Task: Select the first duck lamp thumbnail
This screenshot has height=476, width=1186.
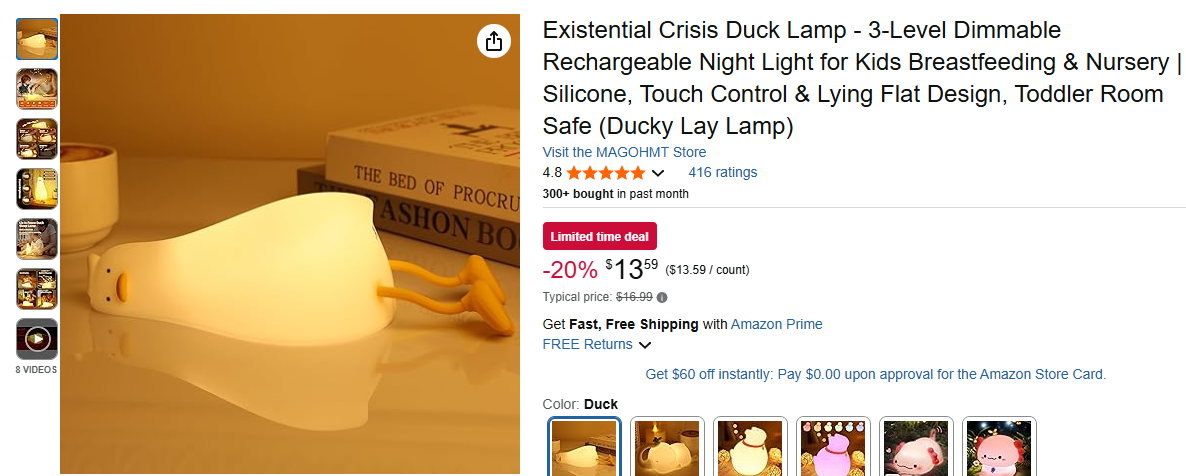Action: pyautogui.click(x=37, y=39)
